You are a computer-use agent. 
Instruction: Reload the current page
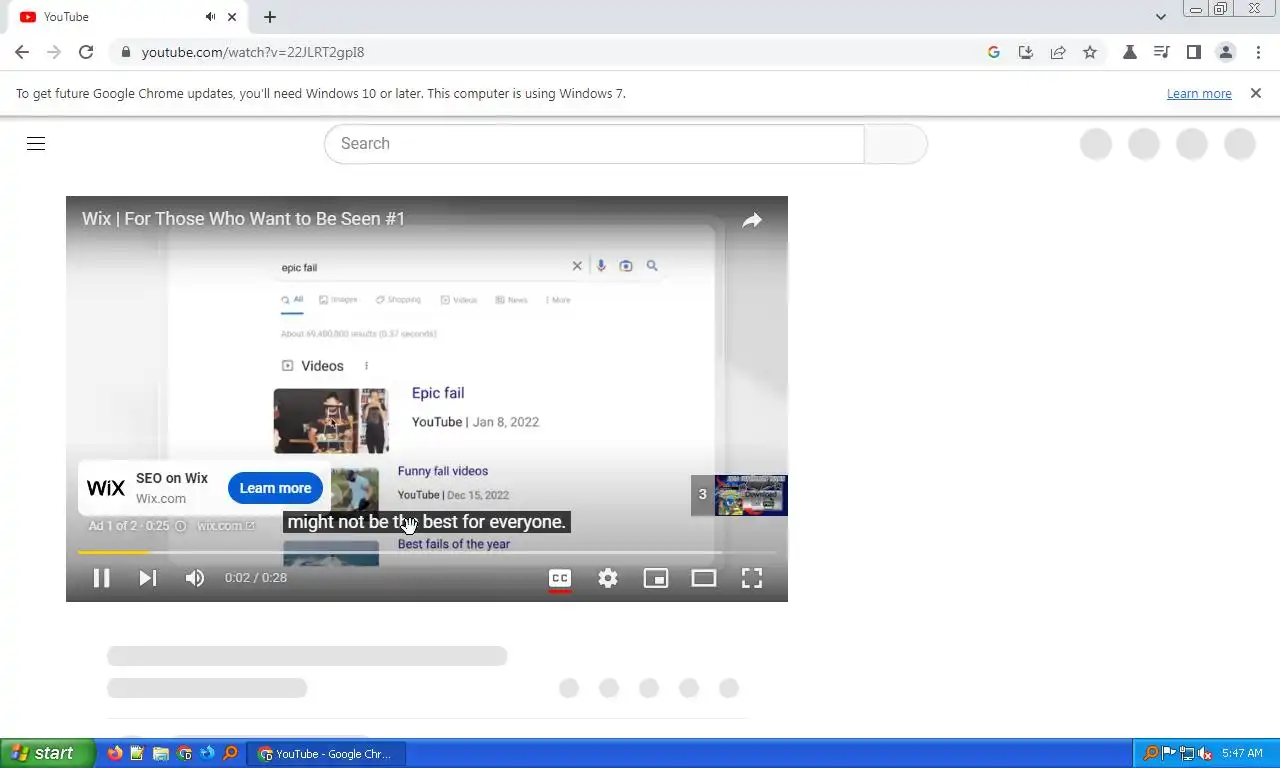click(86, 52)
